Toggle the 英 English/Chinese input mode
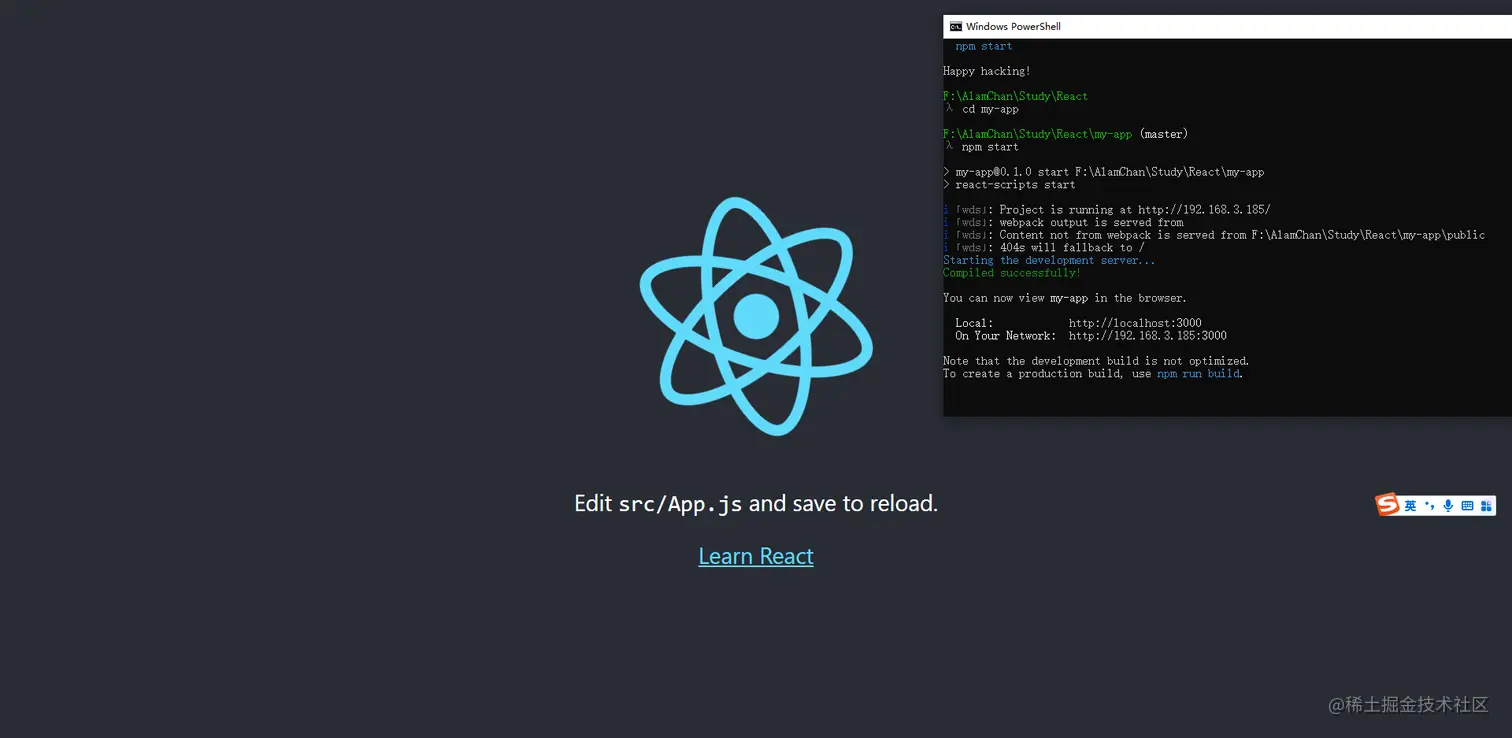 (x=1410, y=506)
